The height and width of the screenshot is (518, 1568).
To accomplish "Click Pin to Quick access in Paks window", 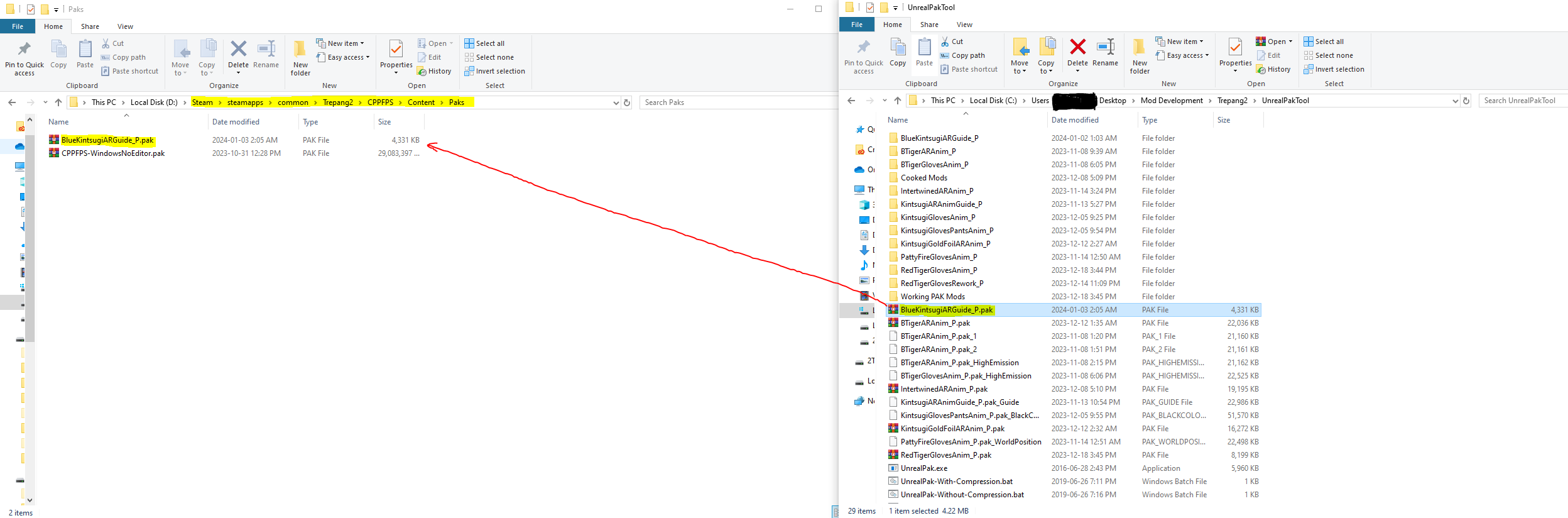I will (x=24, y=58).
